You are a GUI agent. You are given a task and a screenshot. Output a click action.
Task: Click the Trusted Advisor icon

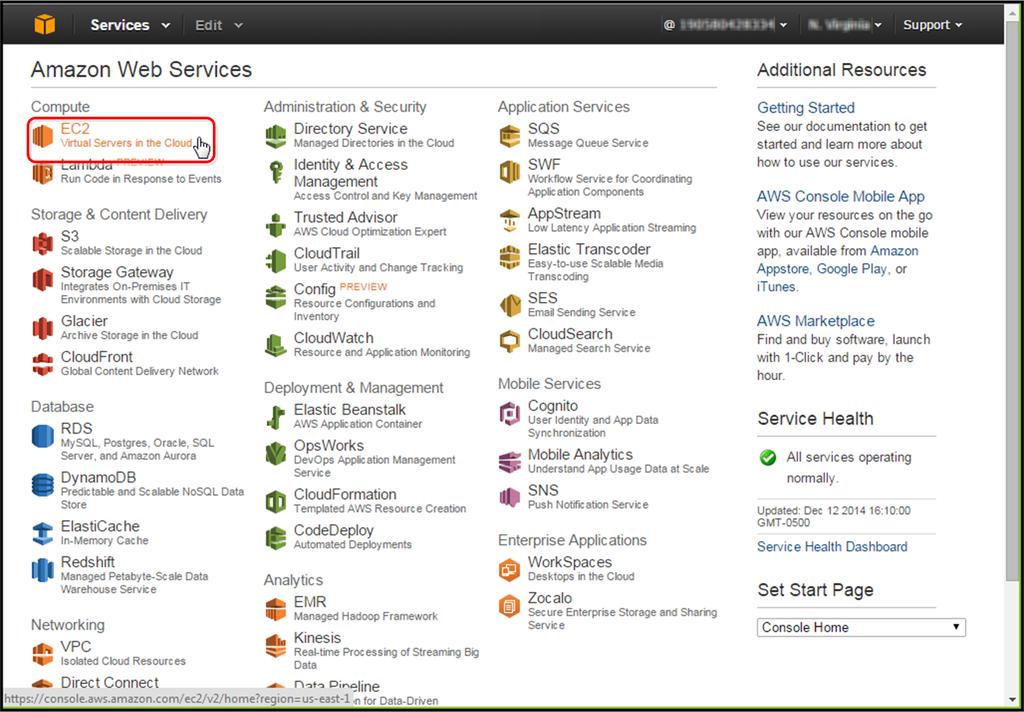click(276, 225)
